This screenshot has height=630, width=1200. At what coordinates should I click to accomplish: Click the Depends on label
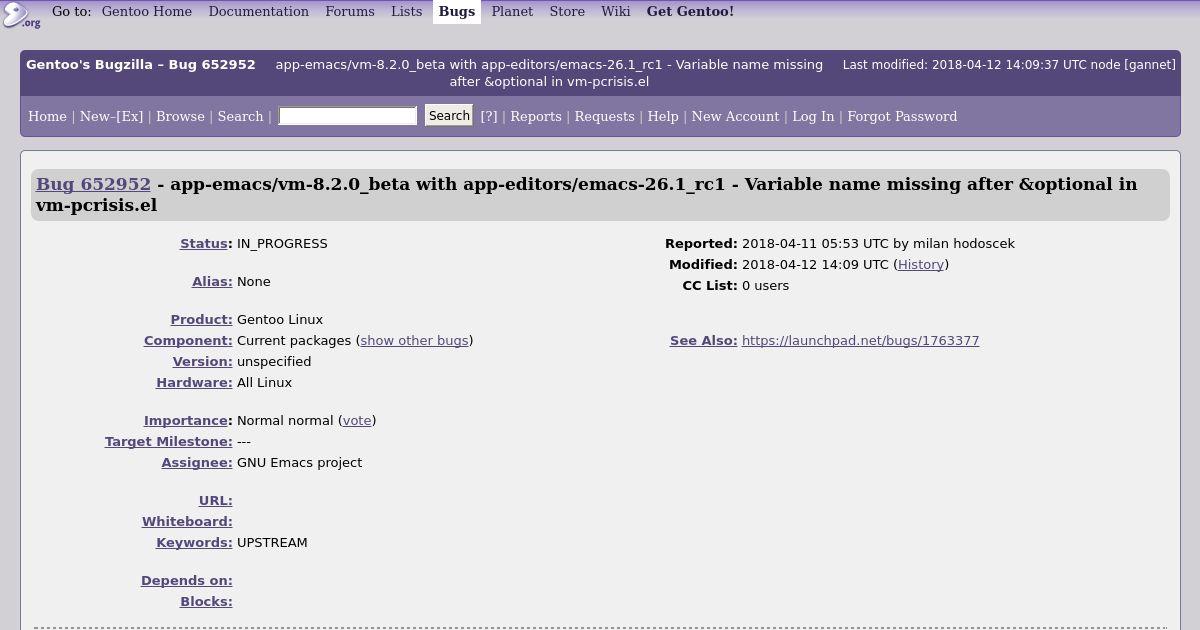pos(186,580)
